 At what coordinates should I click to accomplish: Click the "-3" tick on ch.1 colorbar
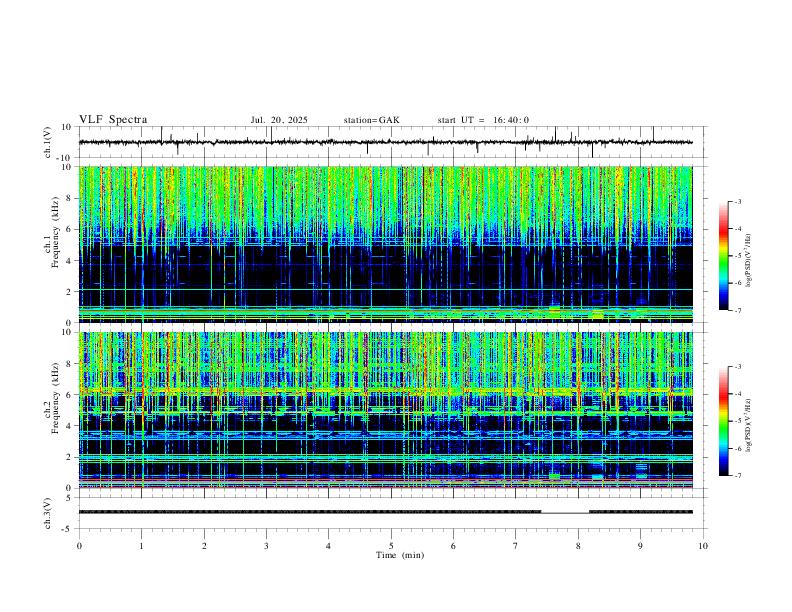pos(737,201)
